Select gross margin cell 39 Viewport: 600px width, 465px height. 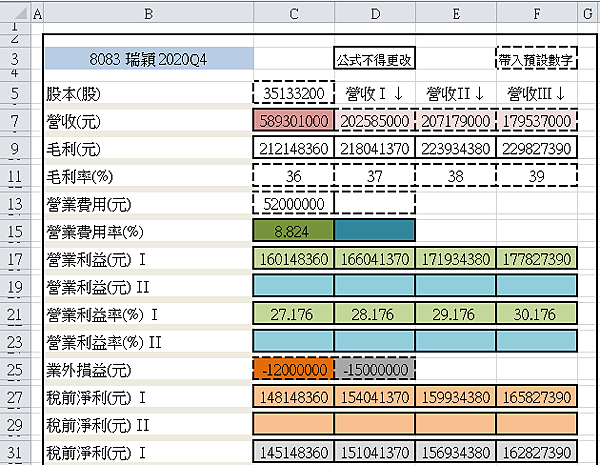537,176
